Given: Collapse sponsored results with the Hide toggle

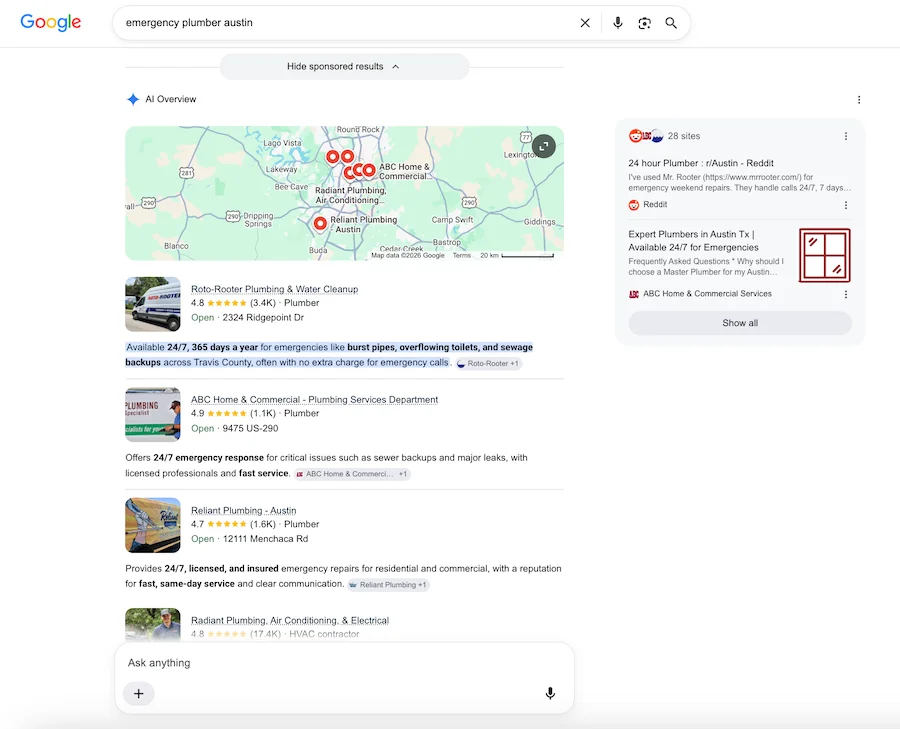Looking at the screenshot, I should click(x=344, y=67).
